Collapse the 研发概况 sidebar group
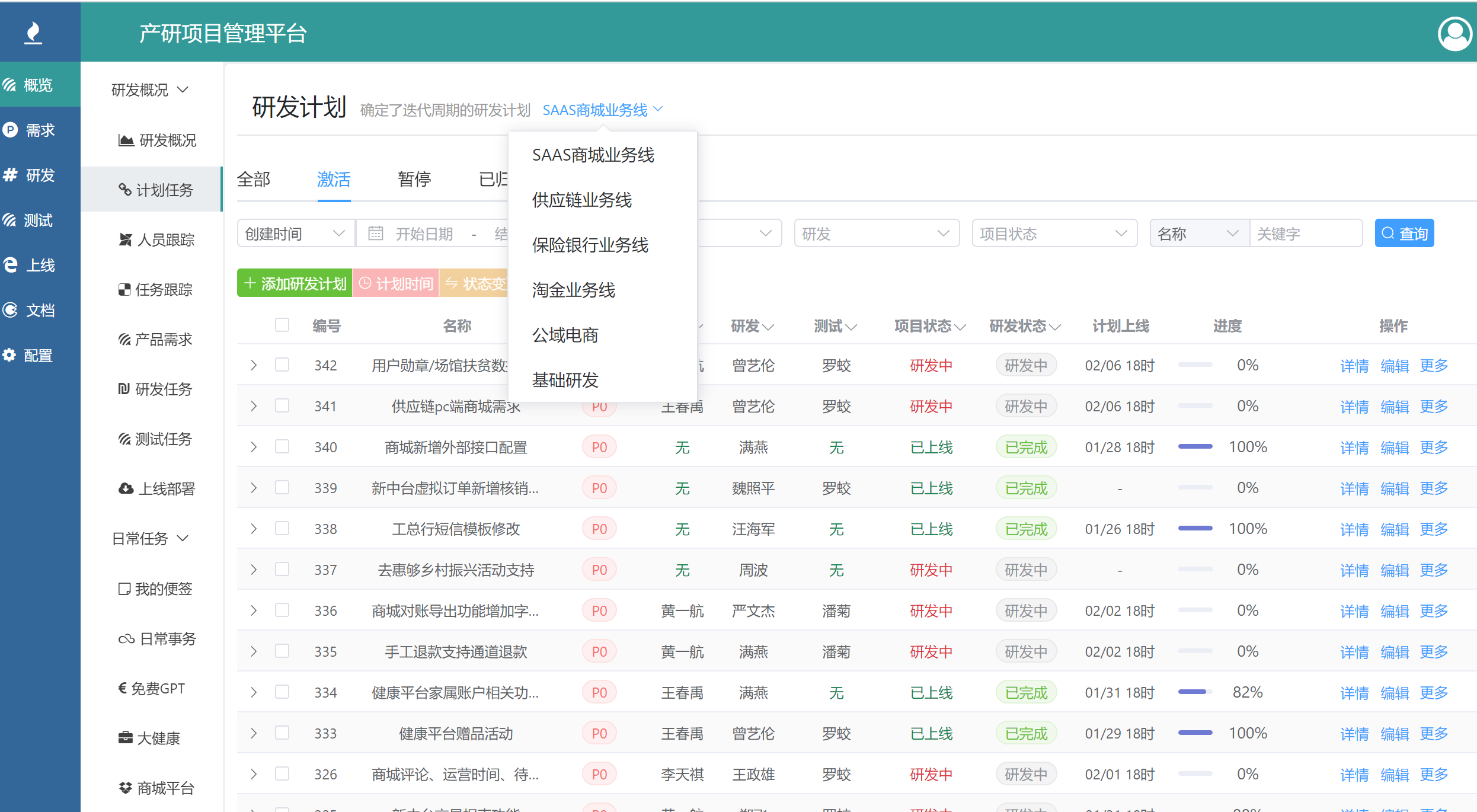This screenshot has height=812, width=1477. pos(150,90)
